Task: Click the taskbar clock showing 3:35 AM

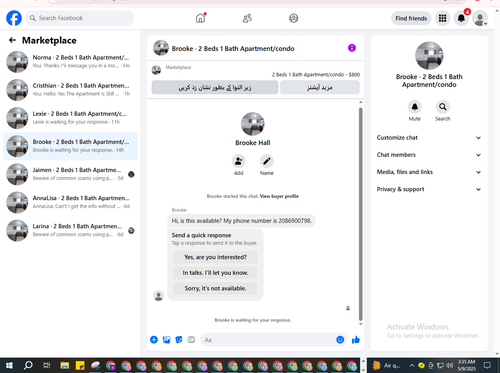Action: [x=466, y=365]
